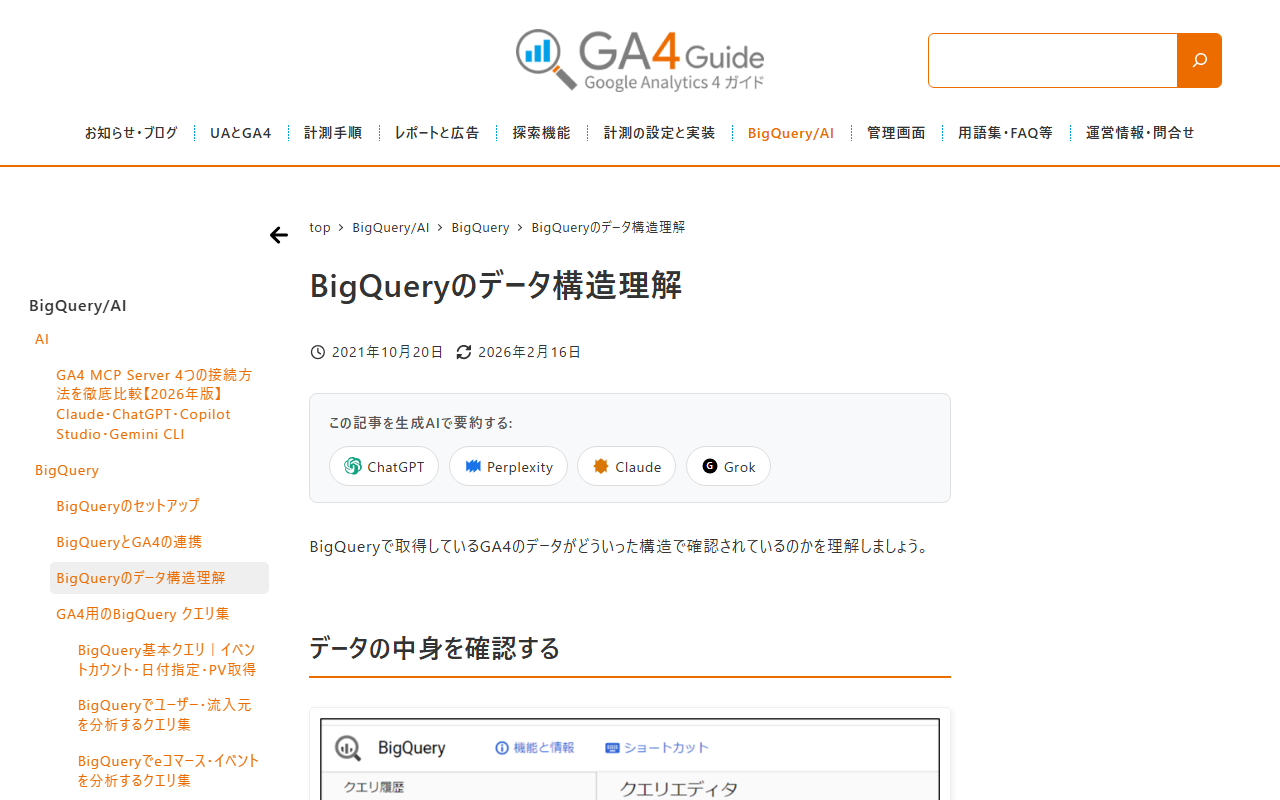Open GA4 MCP Server comparison article link
Screen dimensions: 1280x800
pos(155,405)
